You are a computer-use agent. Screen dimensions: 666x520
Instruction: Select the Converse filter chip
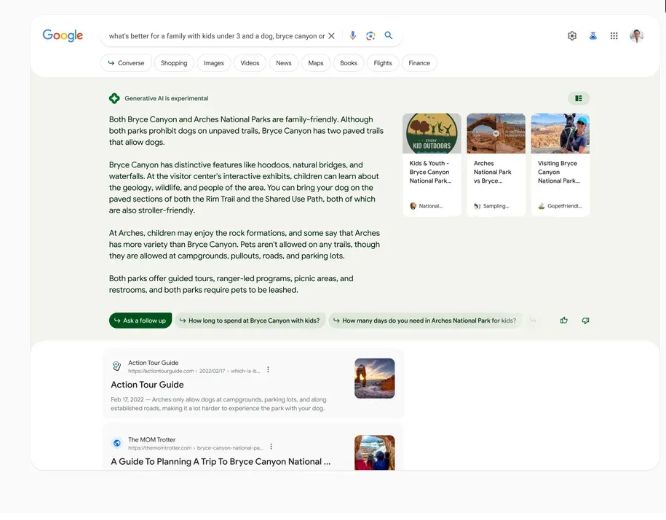coord(126,63)
